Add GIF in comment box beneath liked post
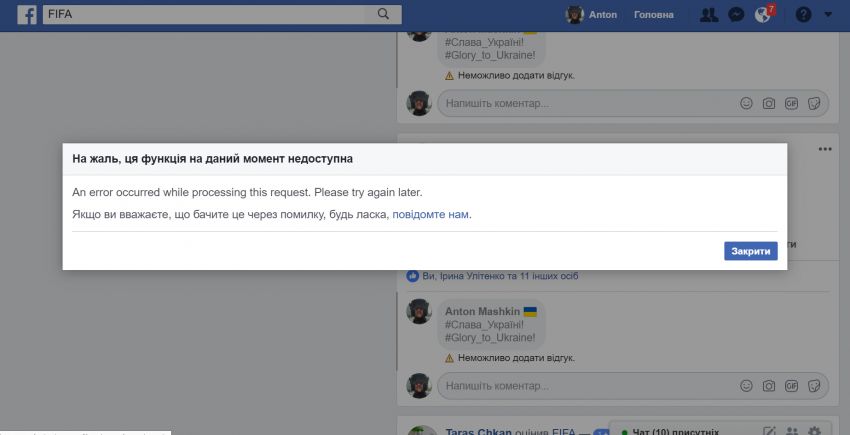The image size is (850, 435). pos(791,386)
